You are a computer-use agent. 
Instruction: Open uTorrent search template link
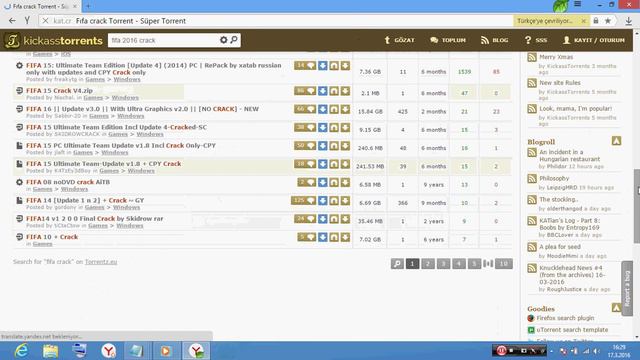[572, 330]
